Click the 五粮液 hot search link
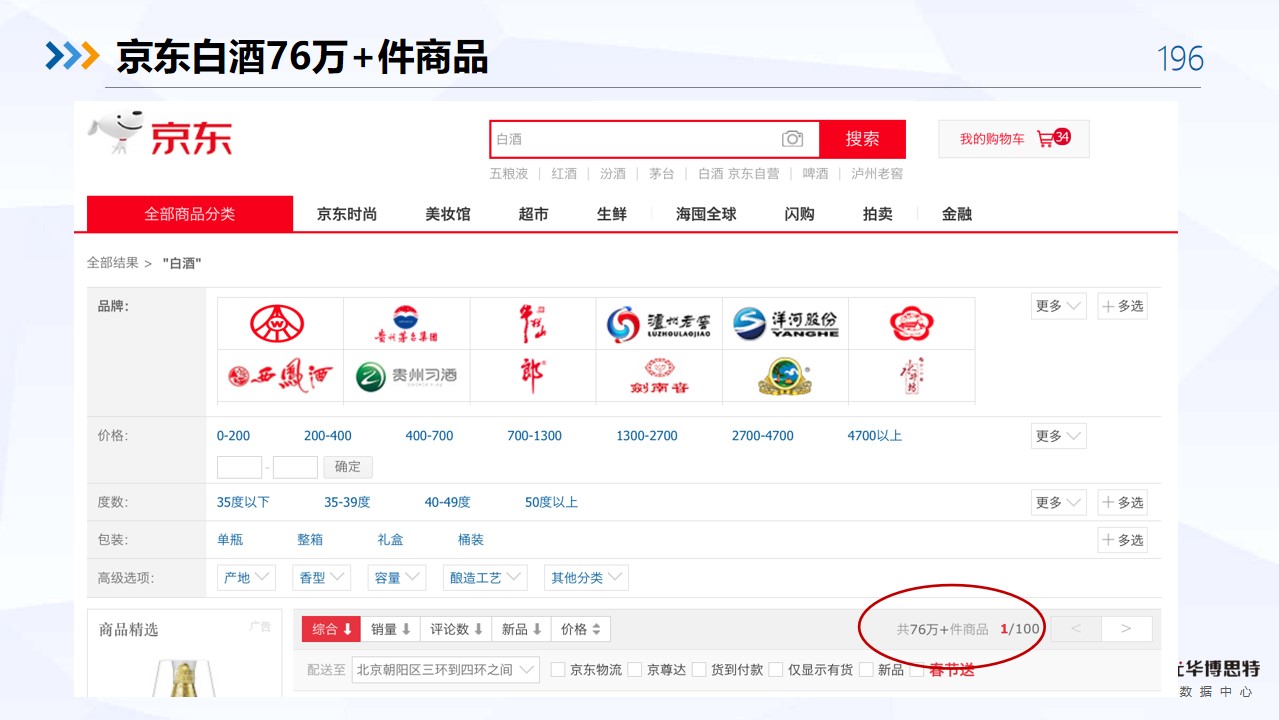1279x720 pixels. (x=509, y=174)
